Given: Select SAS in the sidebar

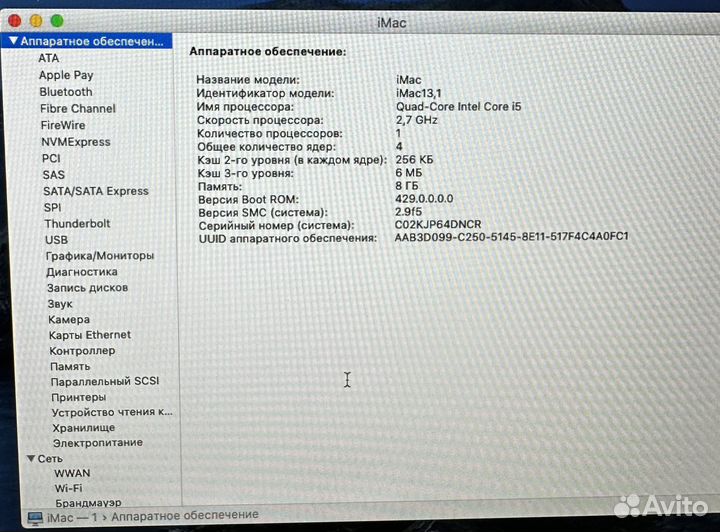Looking at the screenshot, I should coord(54,175).
